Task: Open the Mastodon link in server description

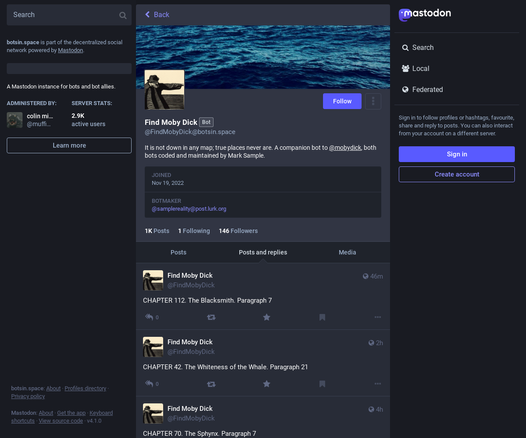Action: (x=70, y=50)
